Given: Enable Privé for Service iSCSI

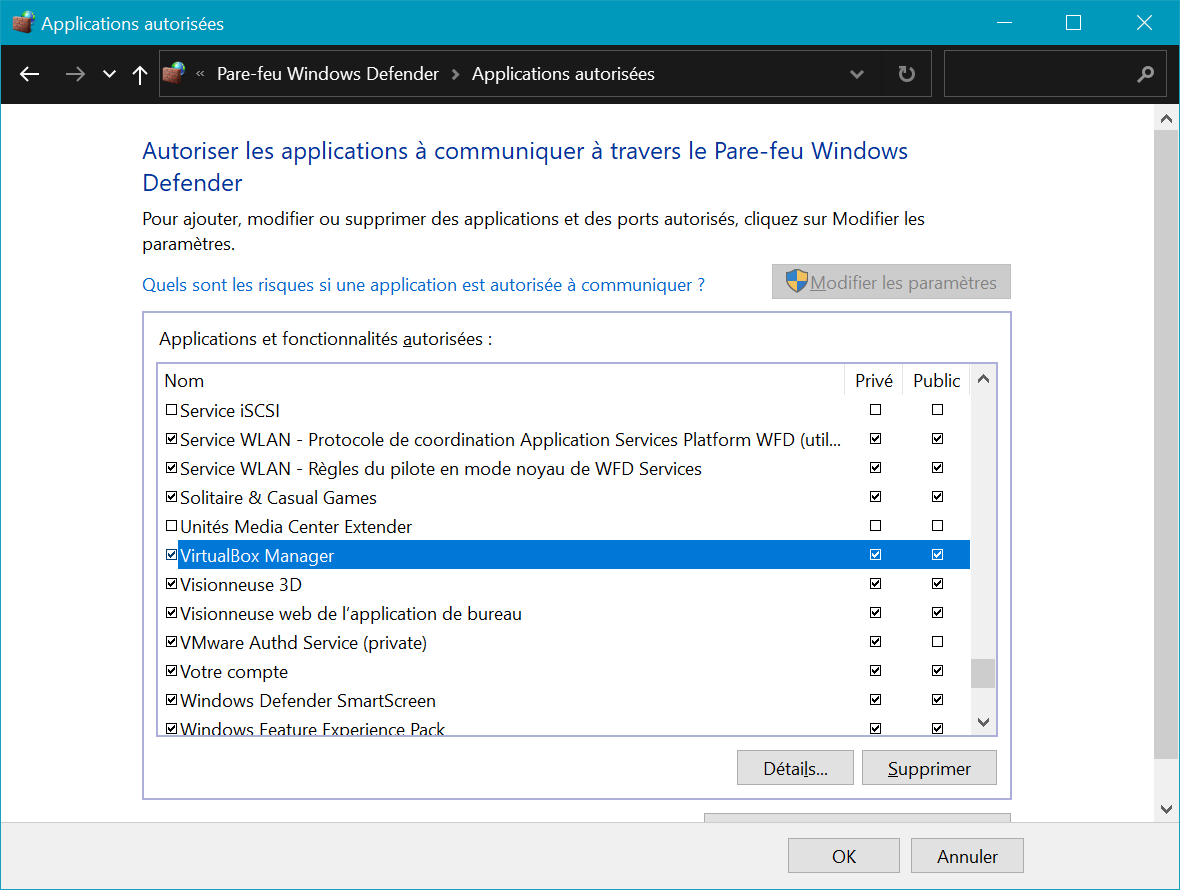Looking at the screenshot, I should (x=875, y=410).
